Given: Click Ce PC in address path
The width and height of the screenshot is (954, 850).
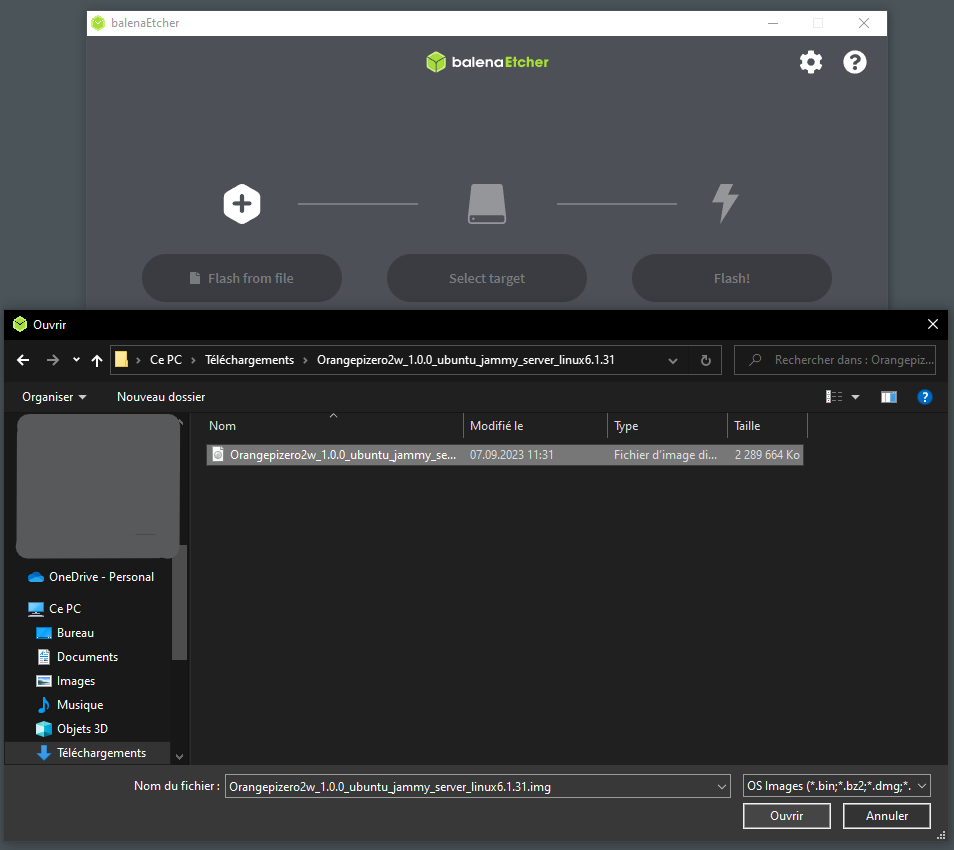Looking at the screenshot, I should pos(166,360).
